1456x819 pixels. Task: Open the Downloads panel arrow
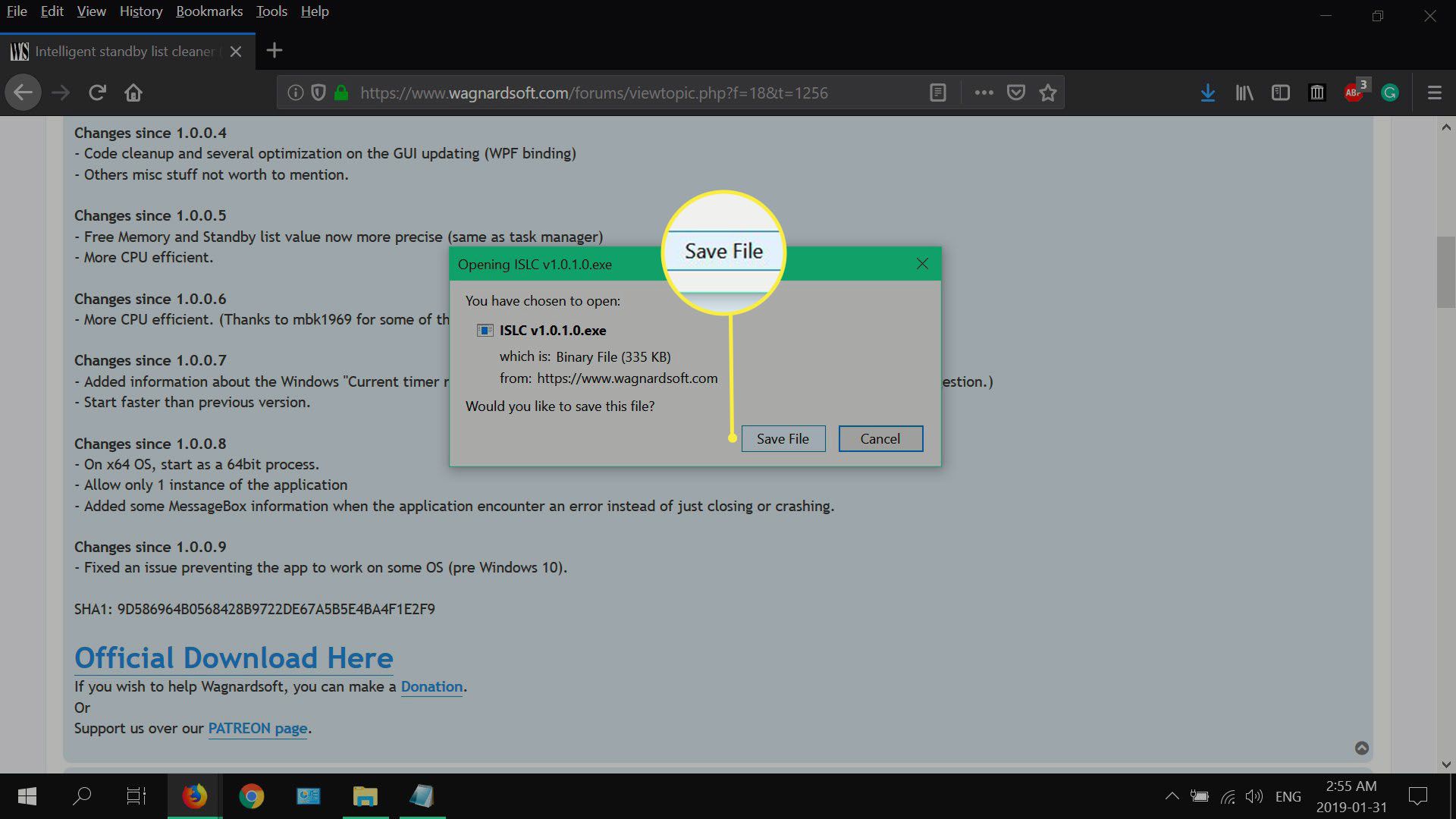(1208, 93)
